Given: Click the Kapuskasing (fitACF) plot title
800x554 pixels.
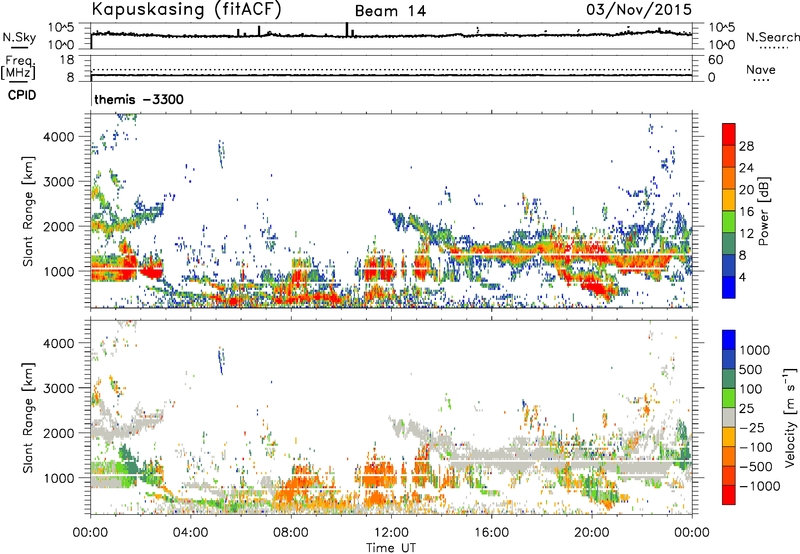Looking at the screenshot, I should point(186,9).
